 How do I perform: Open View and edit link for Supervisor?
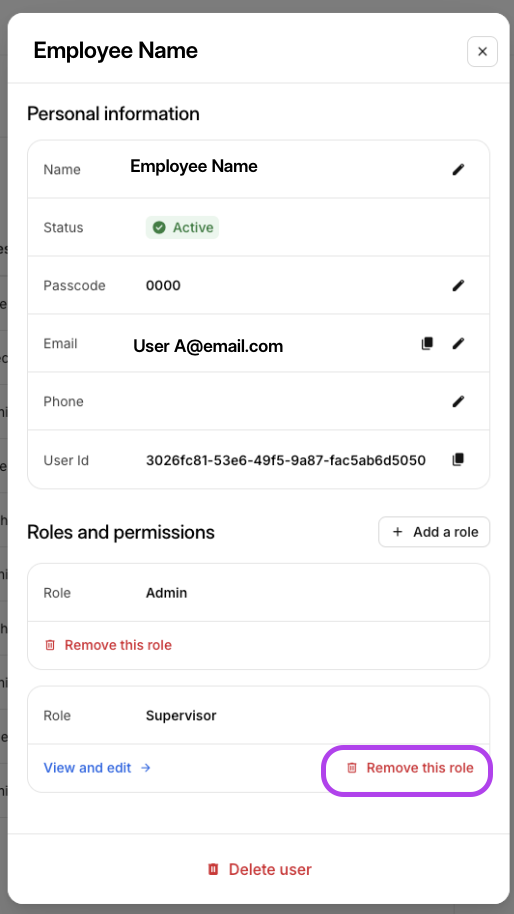click(x=97, y=768)
